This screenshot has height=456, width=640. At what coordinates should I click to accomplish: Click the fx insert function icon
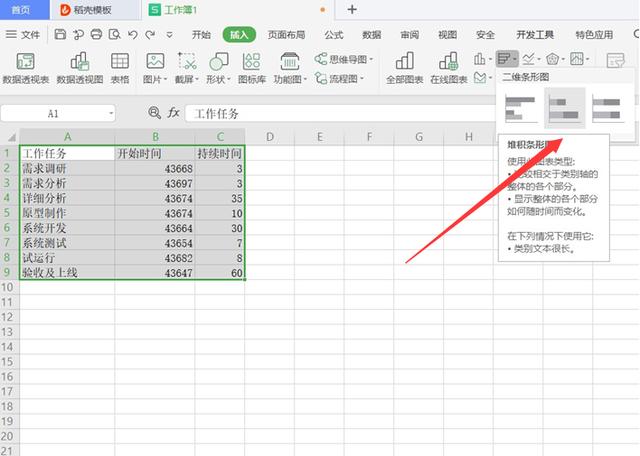[174, 113]
